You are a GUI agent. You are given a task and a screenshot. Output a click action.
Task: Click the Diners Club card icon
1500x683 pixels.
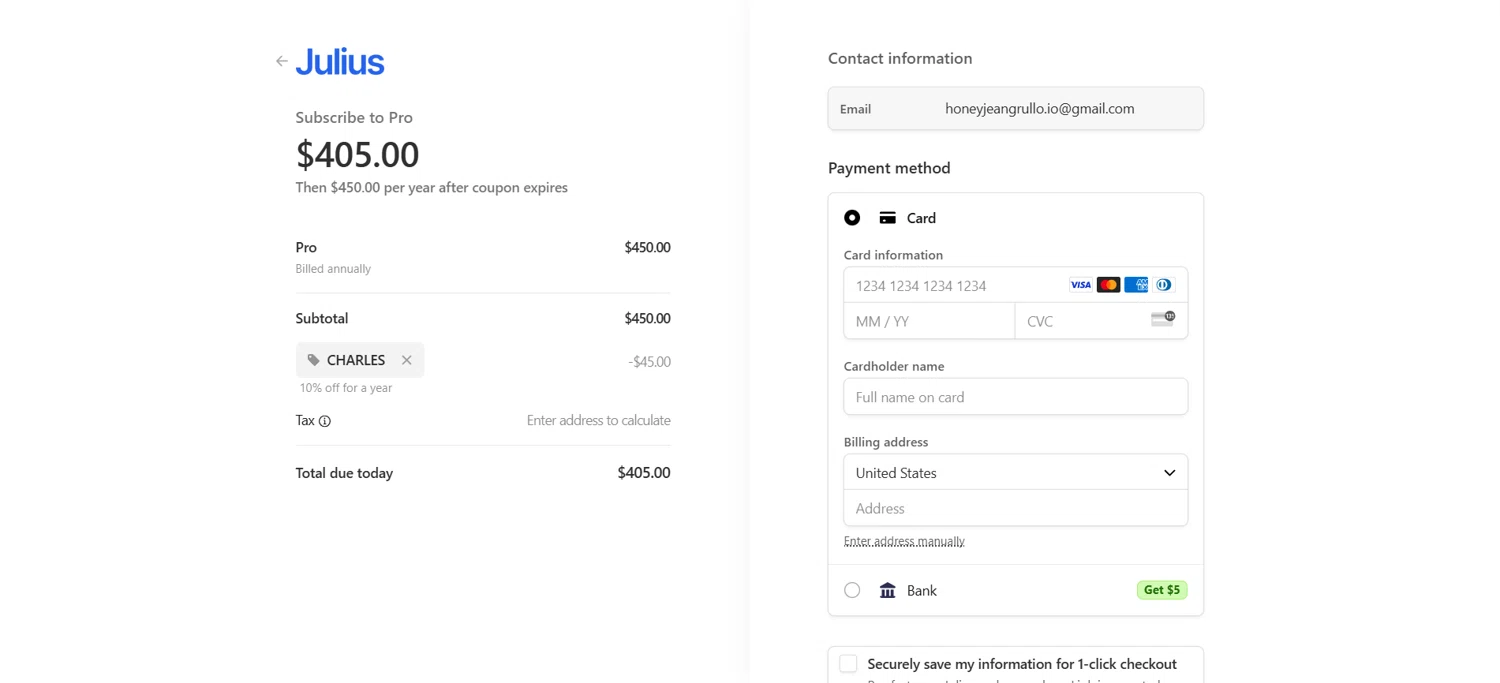click(1163, 285)
